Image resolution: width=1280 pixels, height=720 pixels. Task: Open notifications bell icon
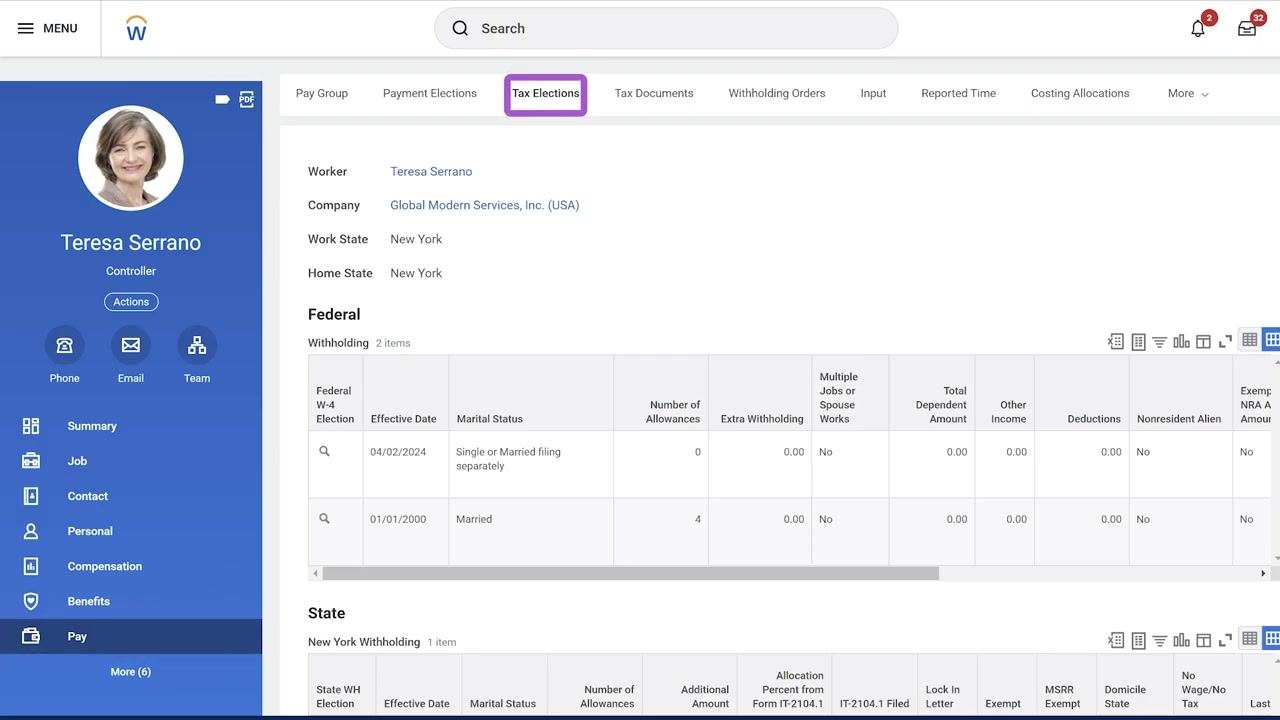pos(1198,28)
